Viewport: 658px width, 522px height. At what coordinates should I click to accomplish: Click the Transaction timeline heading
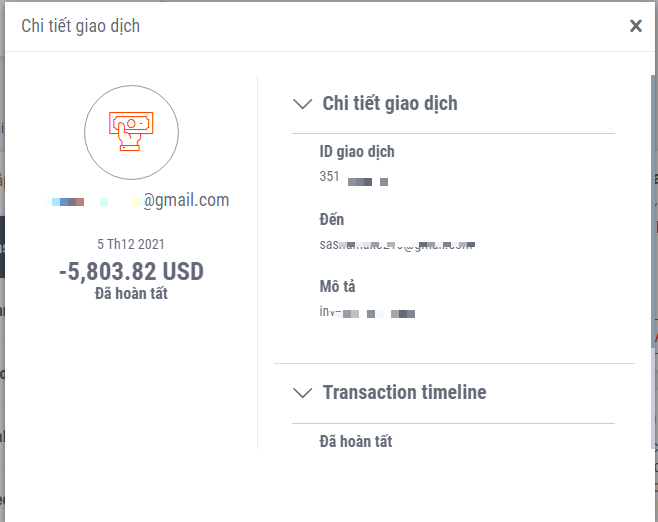tap(404, 392)
